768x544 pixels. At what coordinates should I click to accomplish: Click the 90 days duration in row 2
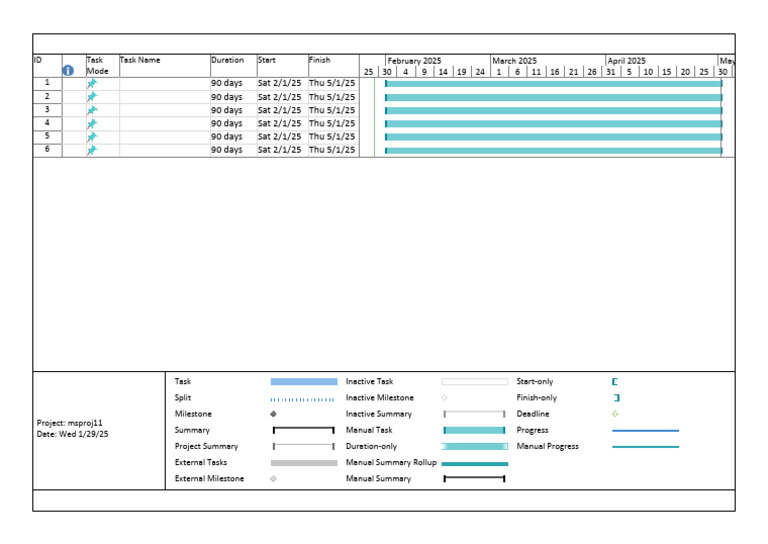coord(226,97)
